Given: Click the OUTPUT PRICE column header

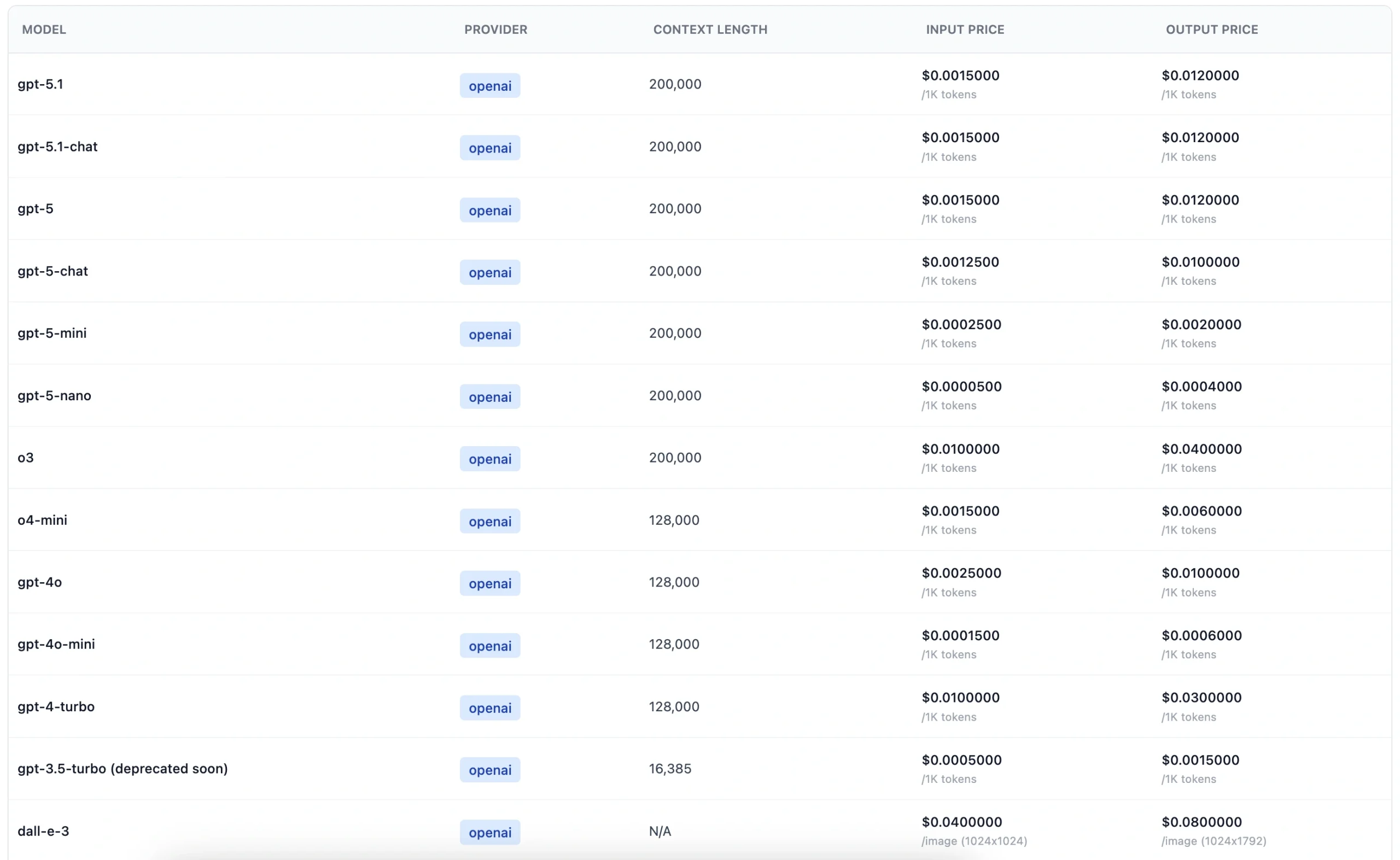Looking at the screenshot, I should 1212,30.
